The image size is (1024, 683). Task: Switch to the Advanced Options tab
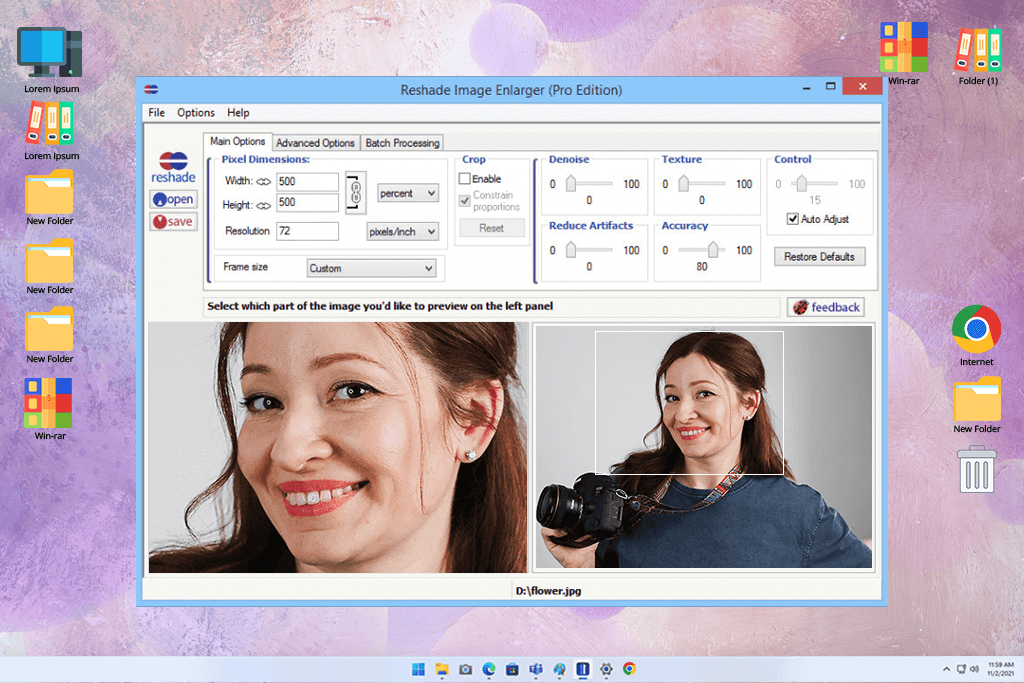[315, 143]
